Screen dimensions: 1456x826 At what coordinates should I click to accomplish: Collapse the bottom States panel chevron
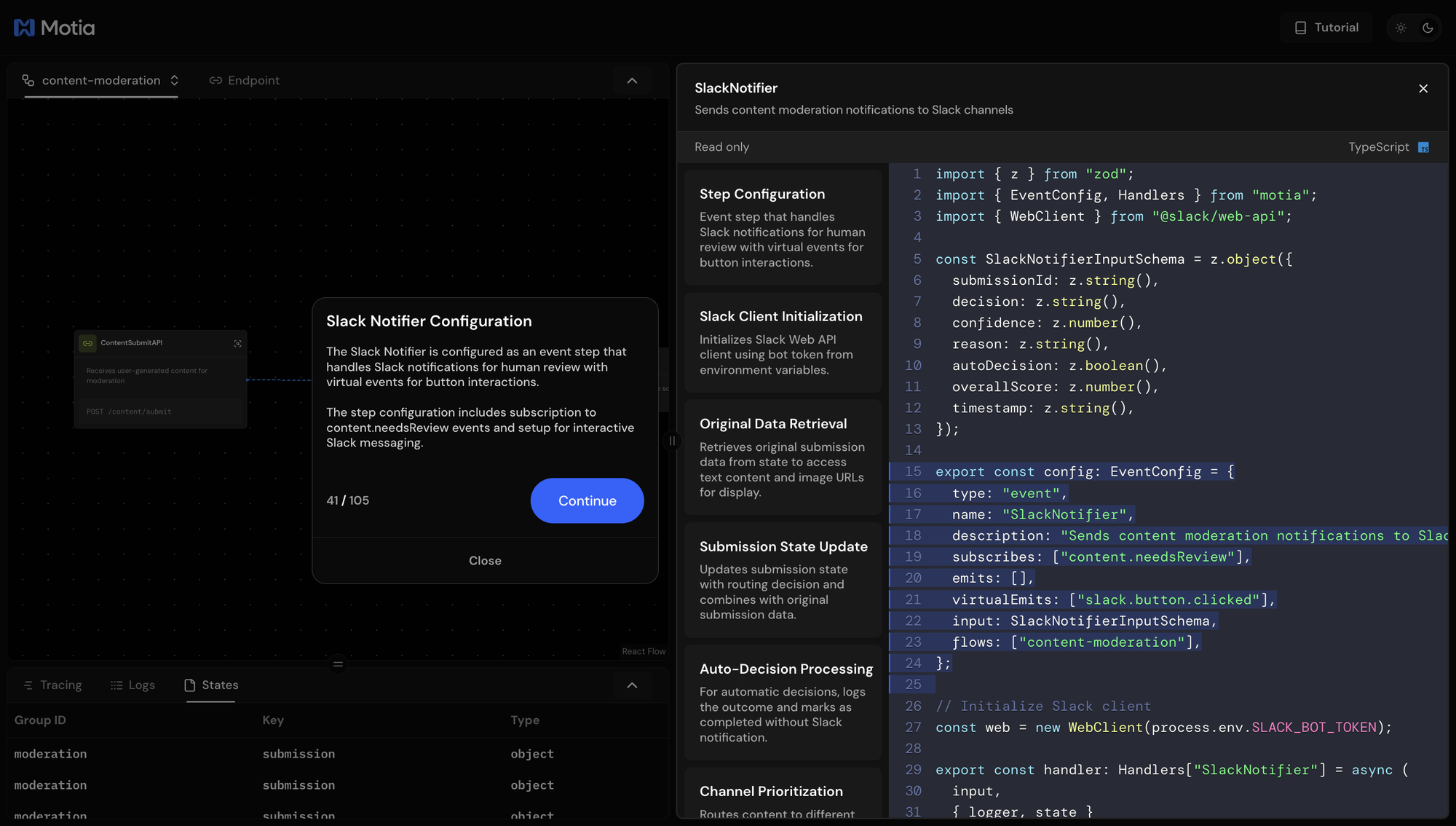tap(632, 685)
